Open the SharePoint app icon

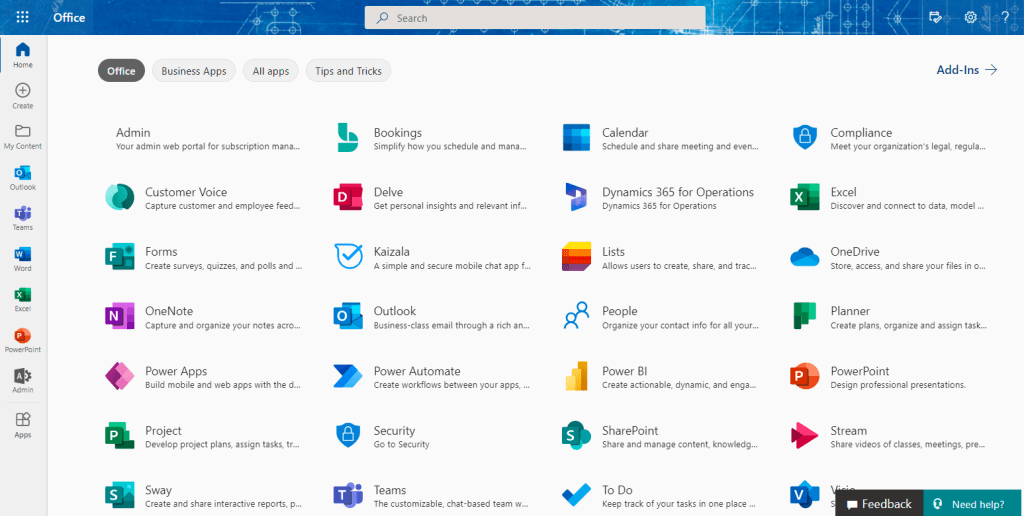tap(576, 436)
